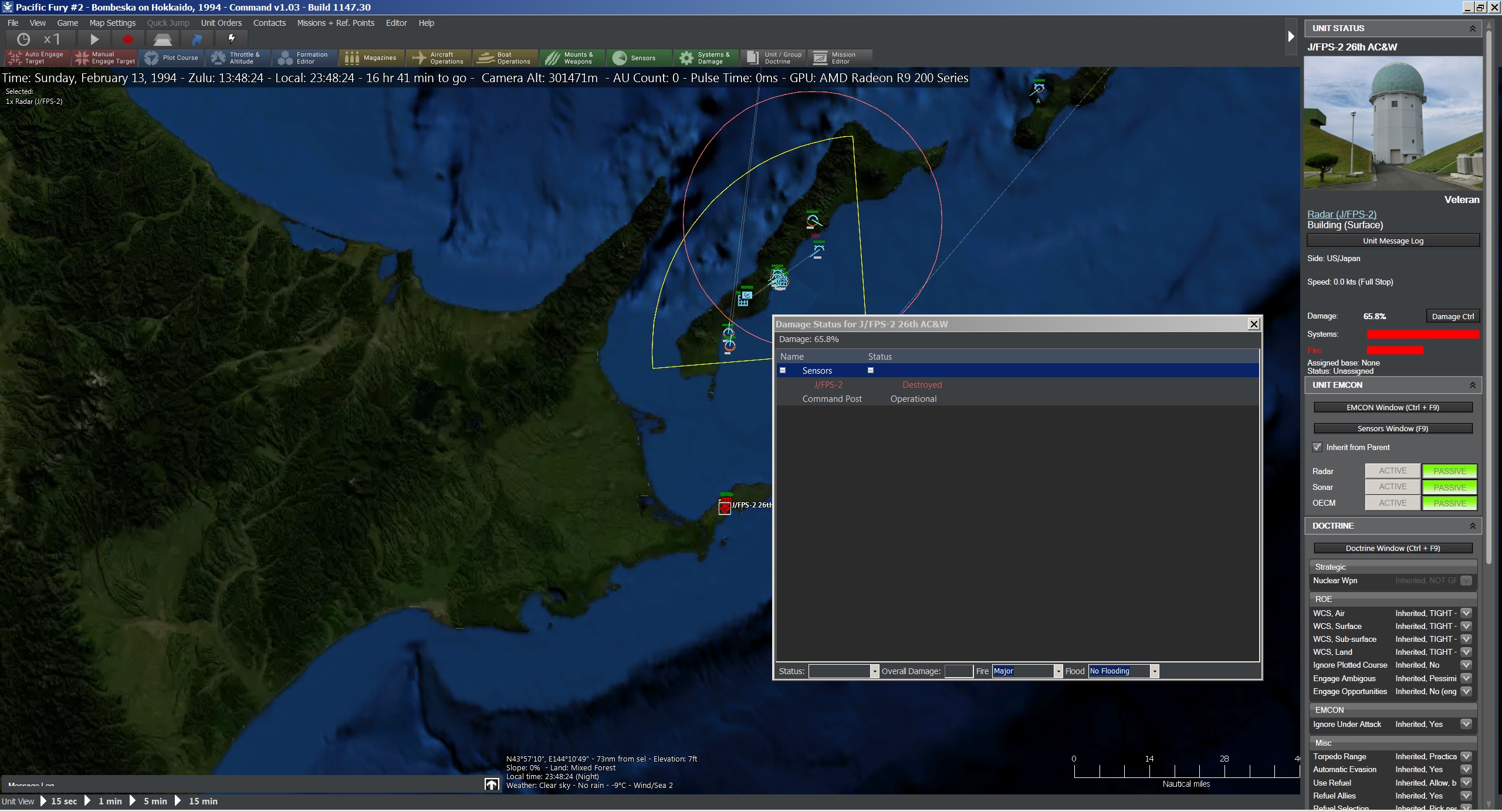The image size is (1502, 812).
Task: Open the Fire severity dropdown
Action: coord(1058,671)
